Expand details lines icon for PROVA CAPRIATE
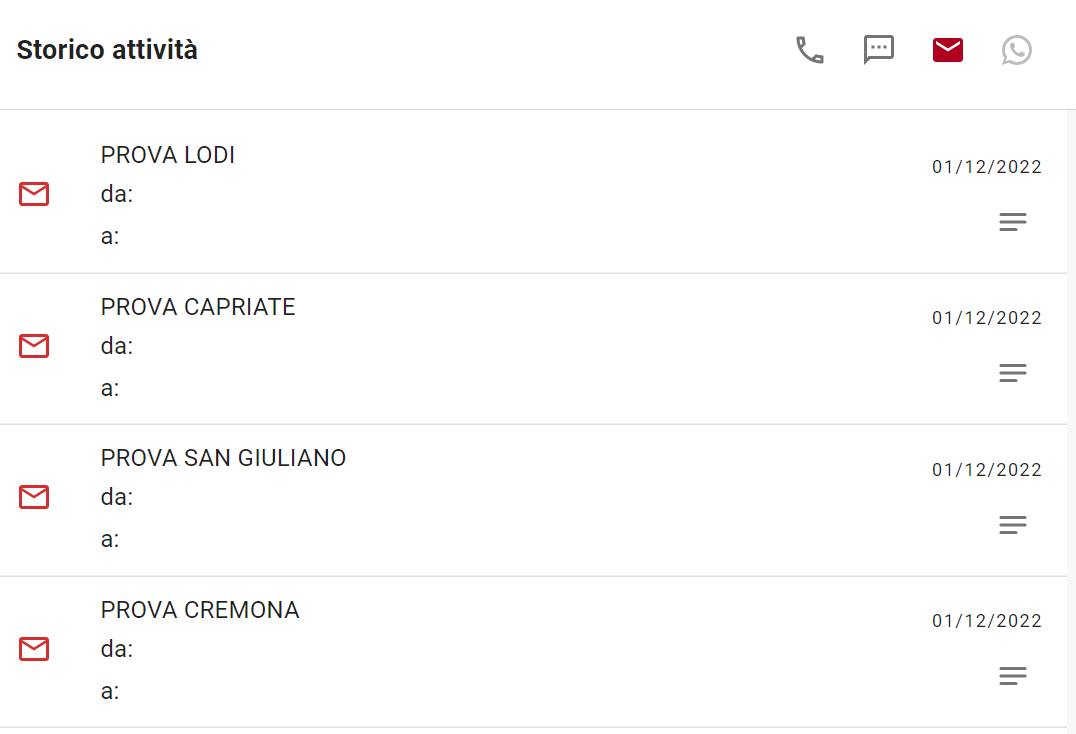The image size is (1076, 734). [x=1012, y=373]
